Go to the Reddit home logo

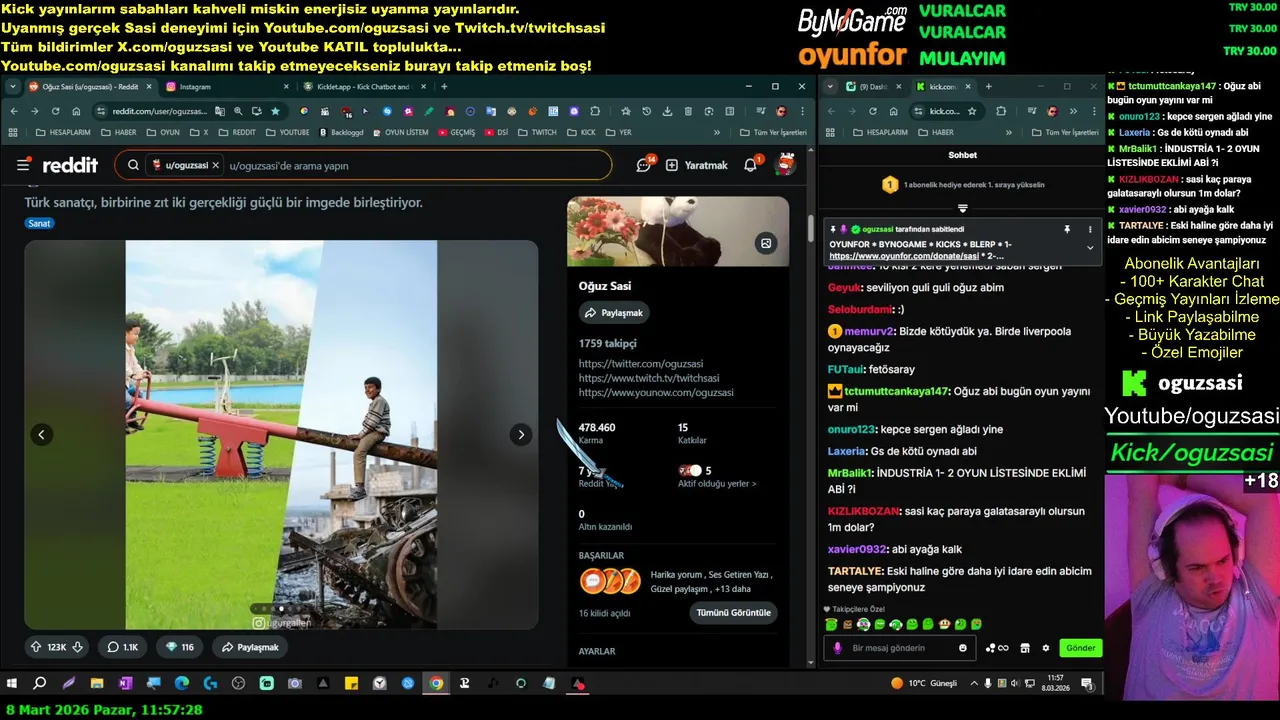click(x=70, y=165)
